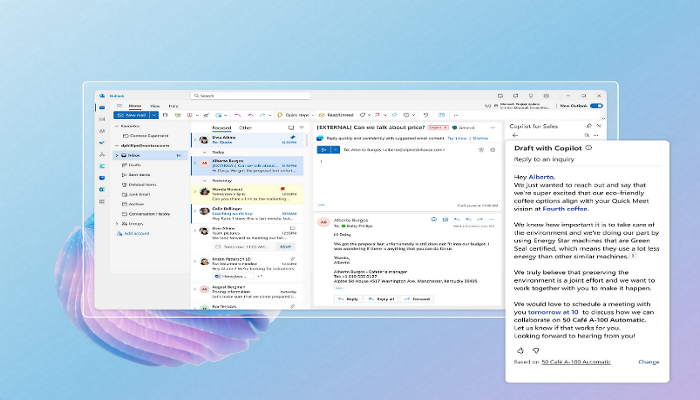Screen dimensions: 700x400
Task: Collapse the Favorites folder group
Action: (117, 126)
